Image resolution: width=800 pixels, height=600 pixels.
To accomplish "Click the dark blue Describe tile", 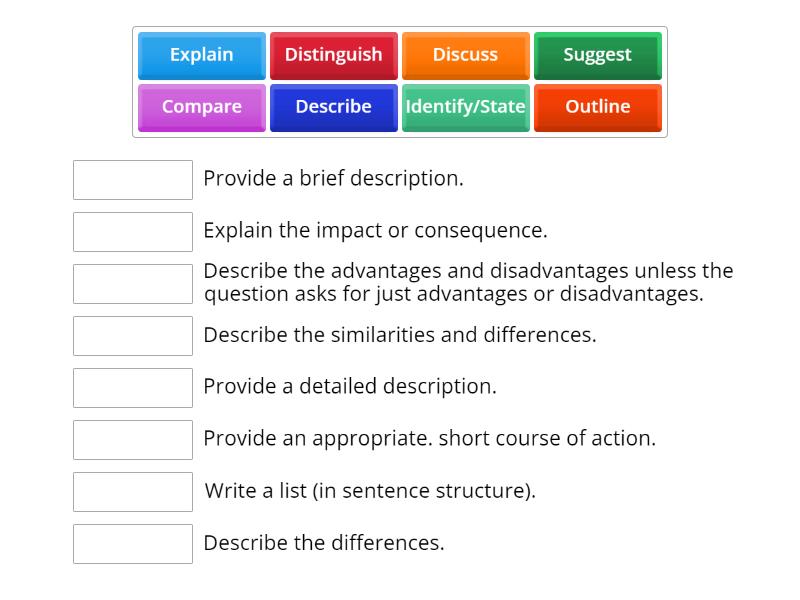I will (334, 107).
